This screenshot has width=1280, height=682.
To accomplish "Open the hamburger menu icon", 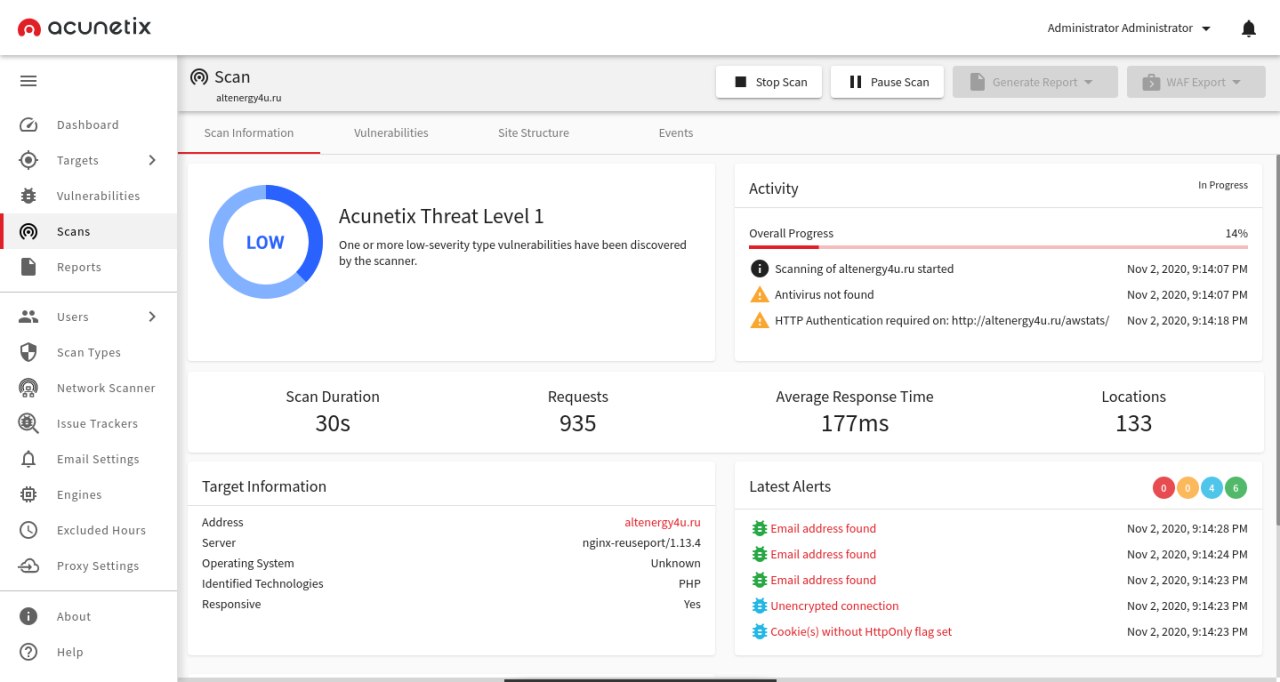I will pos(28,81).
